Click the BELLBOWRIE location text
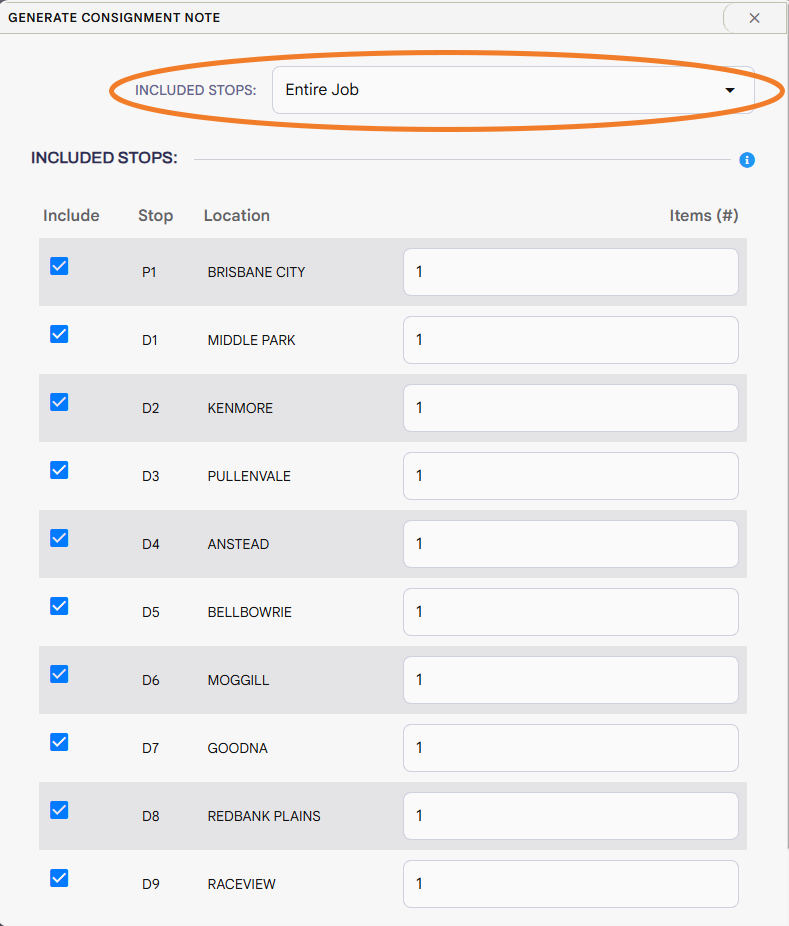 (249, 612)
